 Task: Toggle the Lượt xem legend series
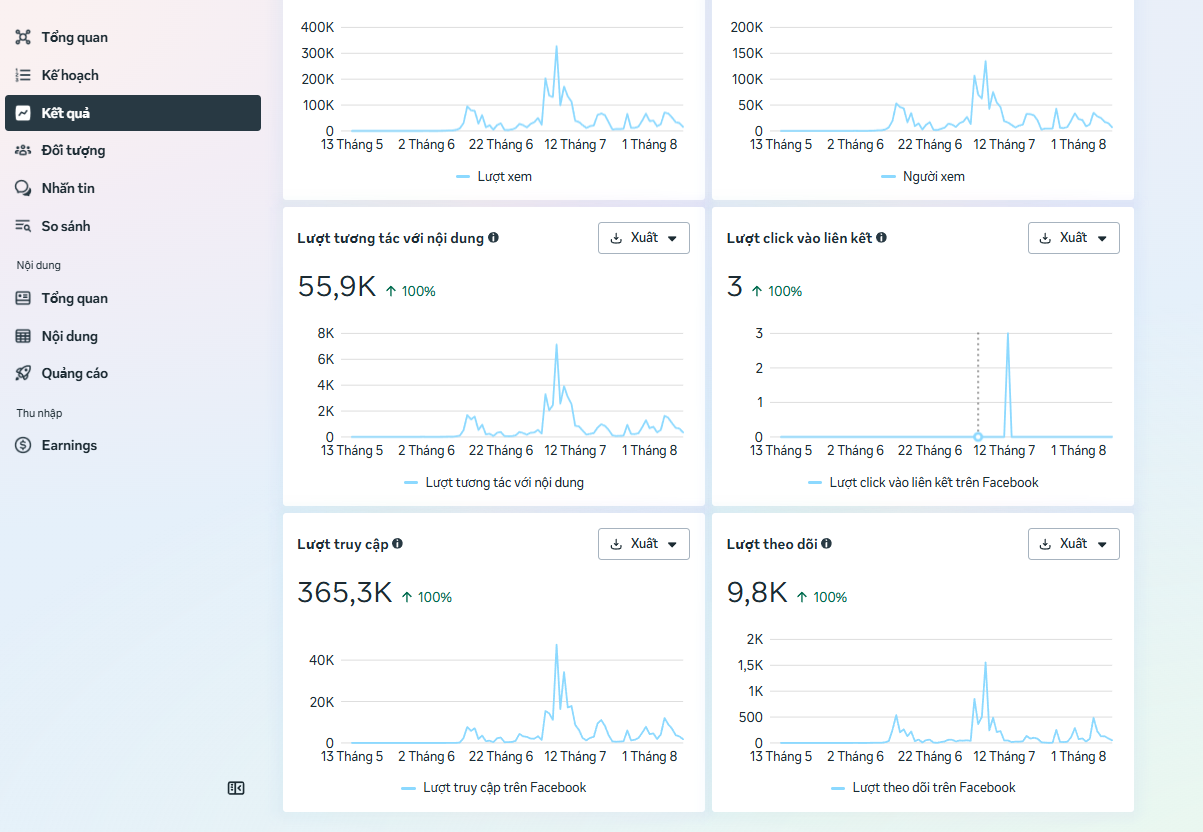494,177
